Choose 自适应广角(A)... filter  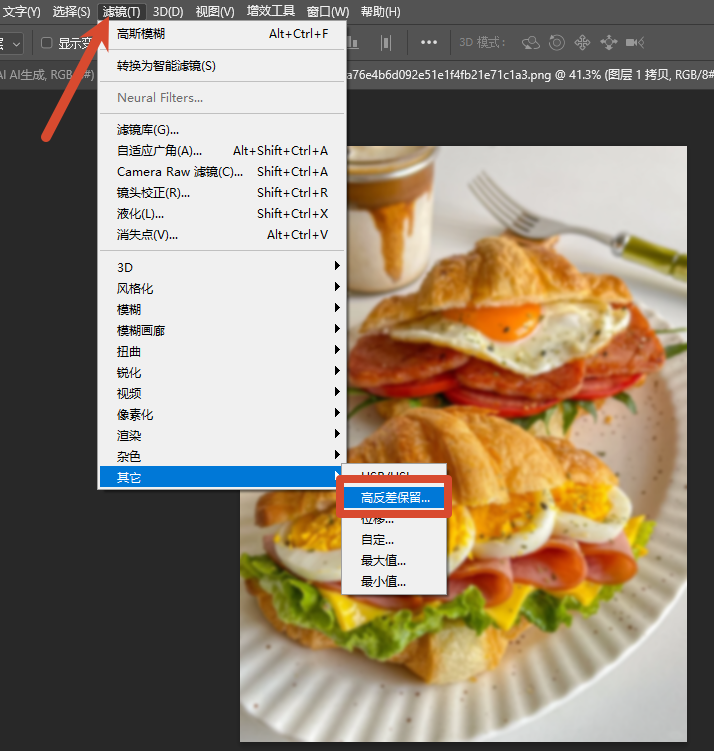click(222, 151)
